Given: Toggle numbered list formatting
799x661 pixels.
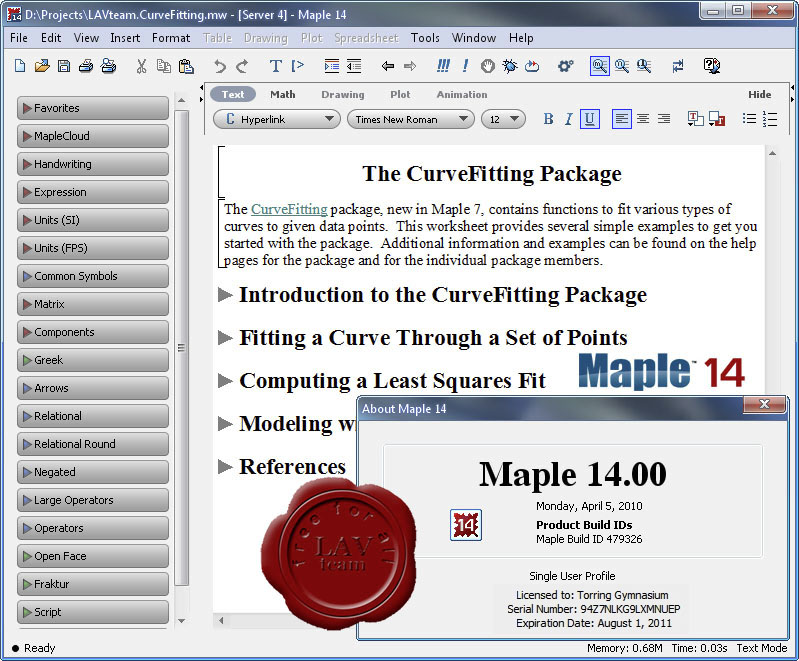Looking at the screenshot, I should [x=770, y=119].
